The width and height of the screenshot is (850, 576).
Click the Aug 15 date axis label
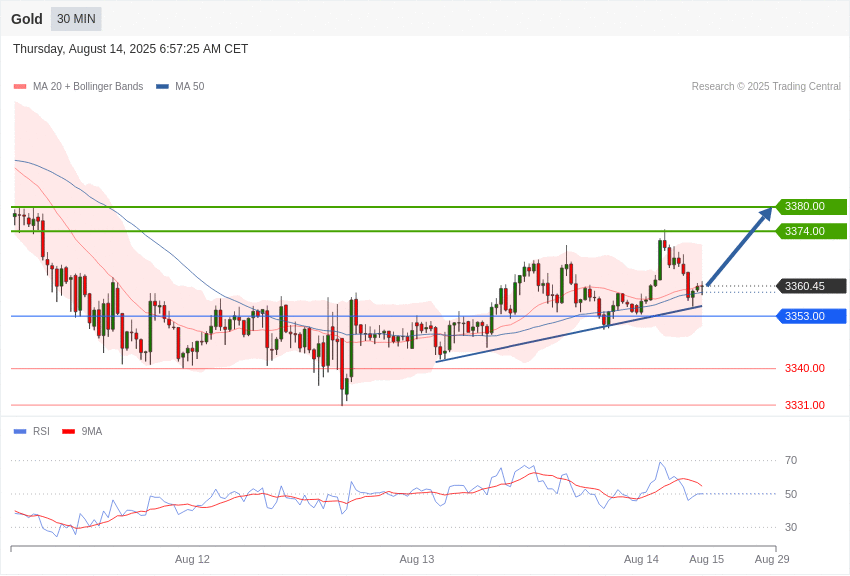click(706, 559)
